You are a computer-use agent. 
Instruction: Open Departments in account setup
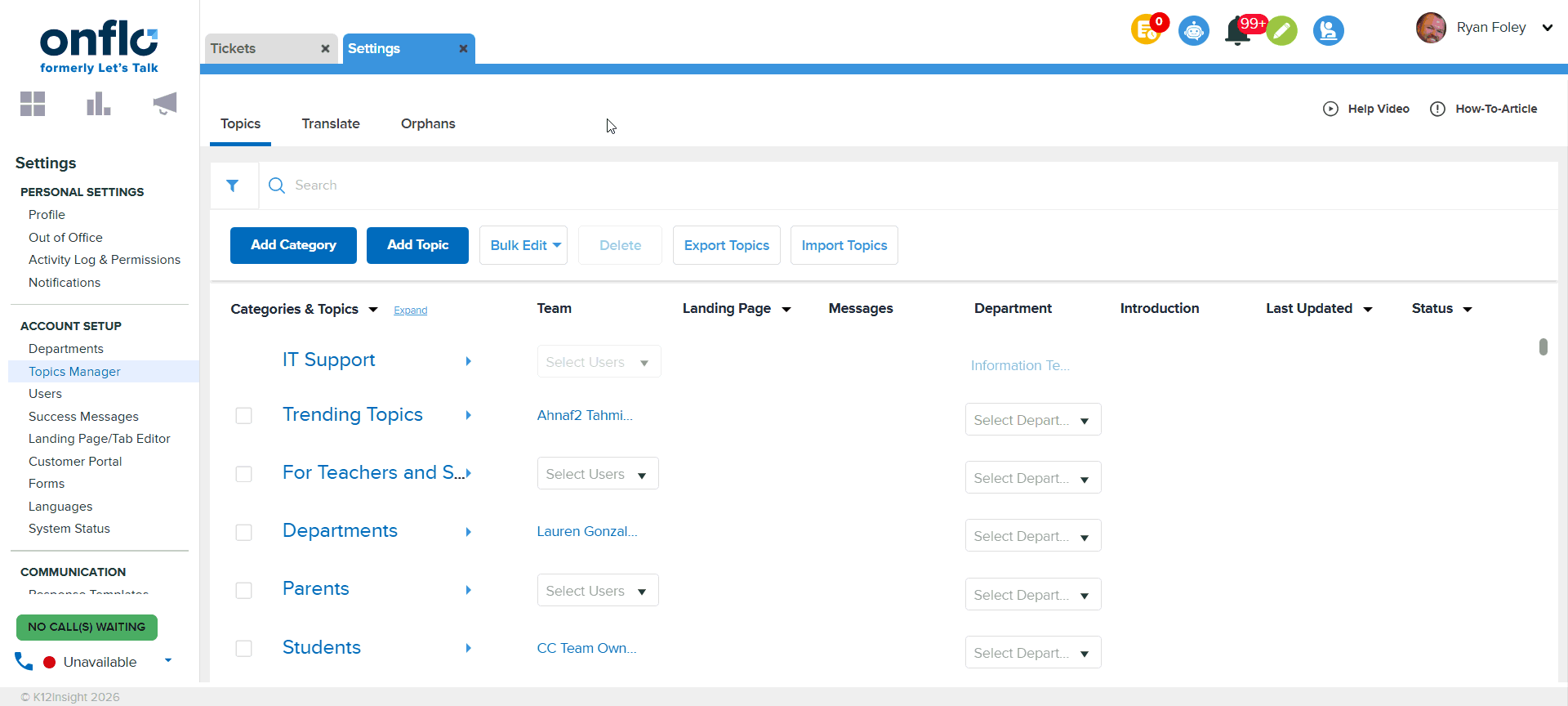coord(66,349)
